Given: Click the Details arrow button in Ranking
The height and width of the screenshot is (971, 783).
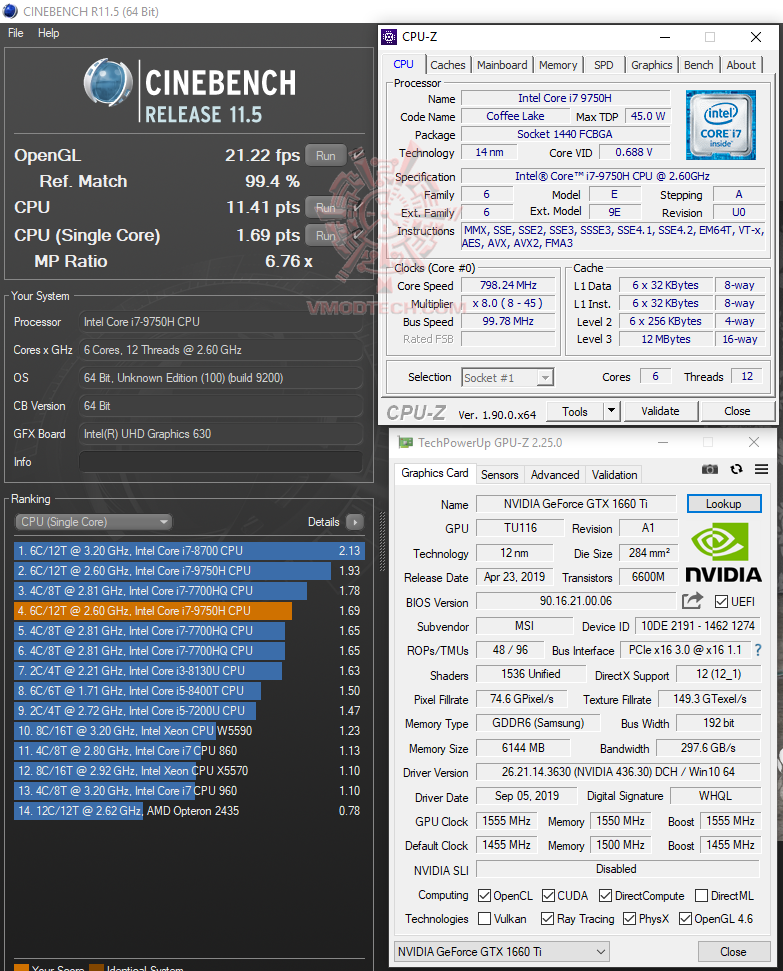Looking at the screenshot, I should click(x=355, y=522).
